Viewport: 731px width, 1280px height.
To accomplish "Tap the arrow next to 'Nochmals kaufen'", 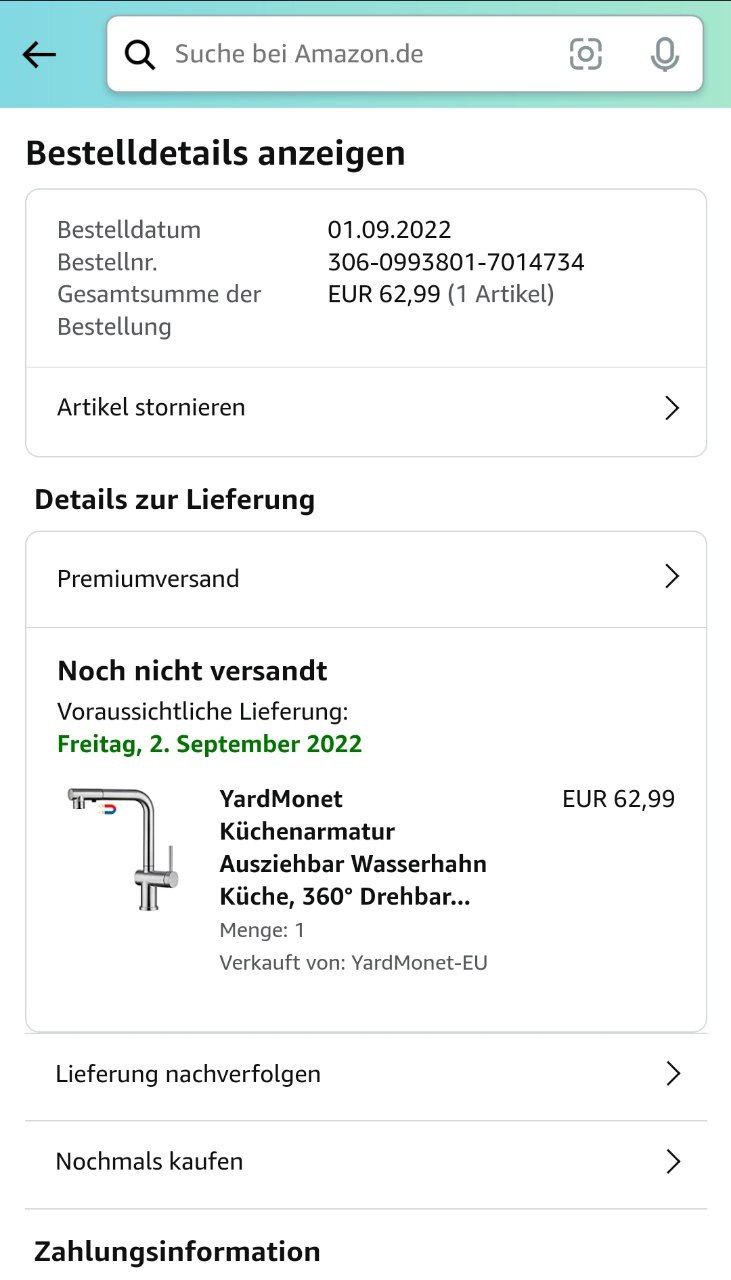I will [673, 1161].
